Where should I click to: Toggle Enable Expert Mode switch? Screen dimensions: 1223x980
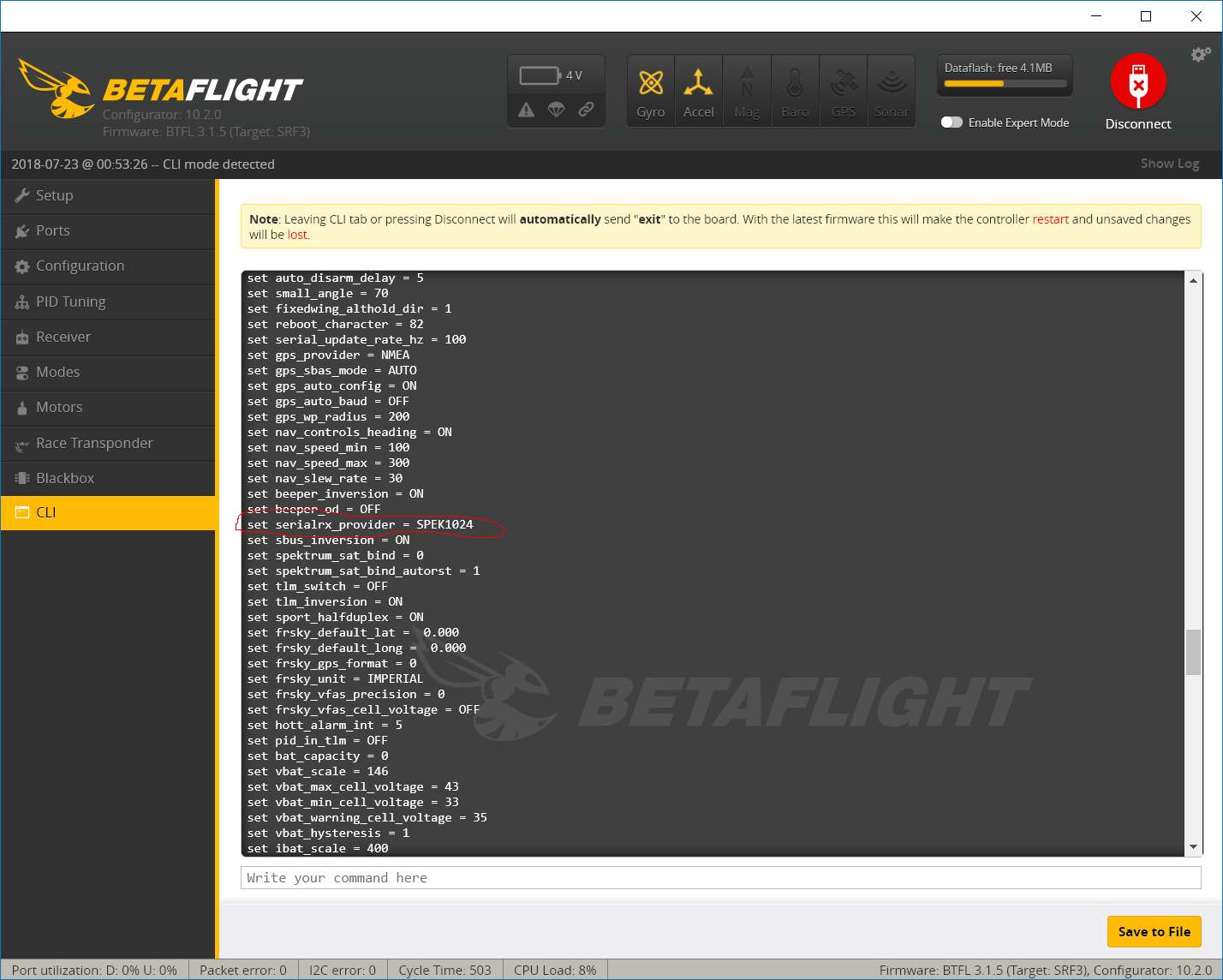tap(952, 122)
